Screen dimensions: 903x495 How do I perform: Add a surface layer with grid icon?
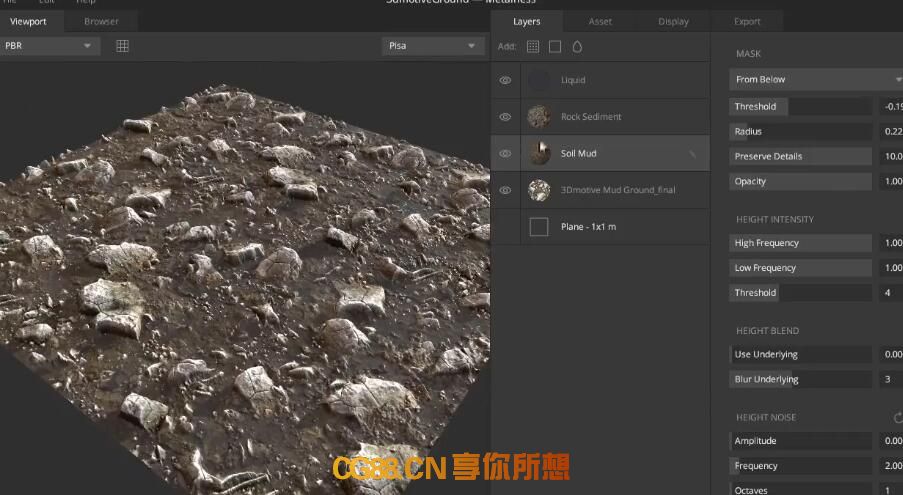533,47
